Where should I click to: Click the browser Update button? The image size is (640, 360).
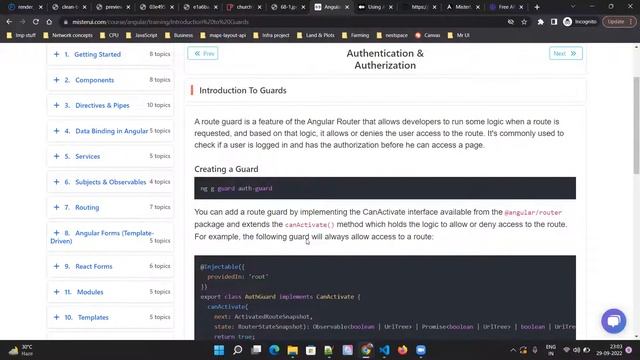(x=619, y=22)
